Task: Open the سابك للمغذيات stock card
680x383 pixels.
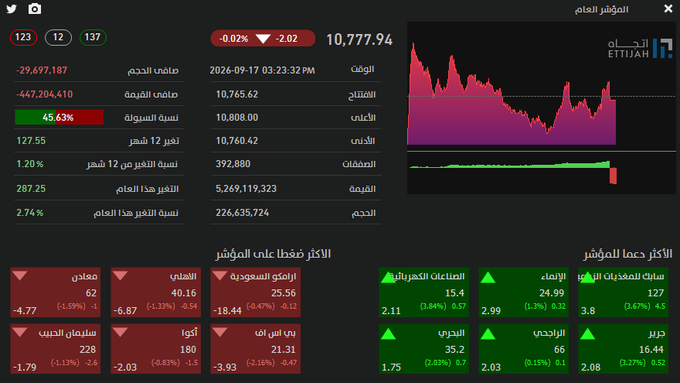Action: click(623, 292)
